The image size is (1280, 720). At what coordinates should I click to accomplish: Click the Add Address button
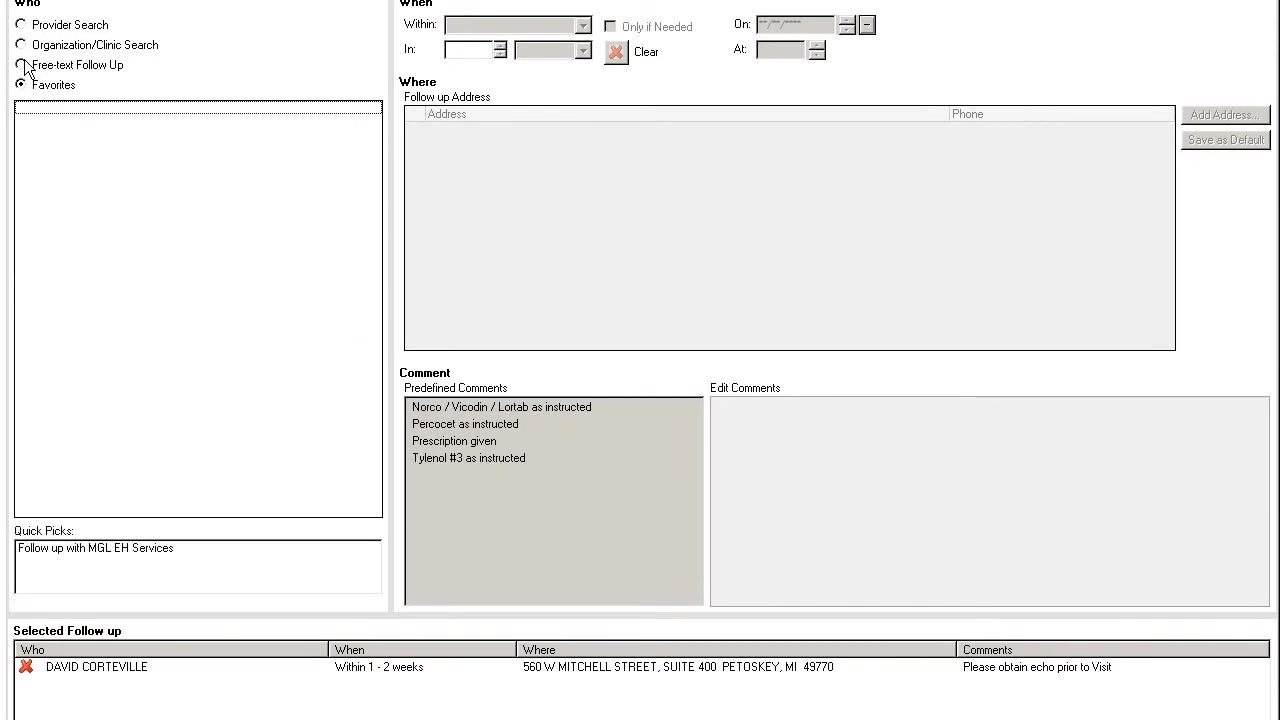[1225, 115]
